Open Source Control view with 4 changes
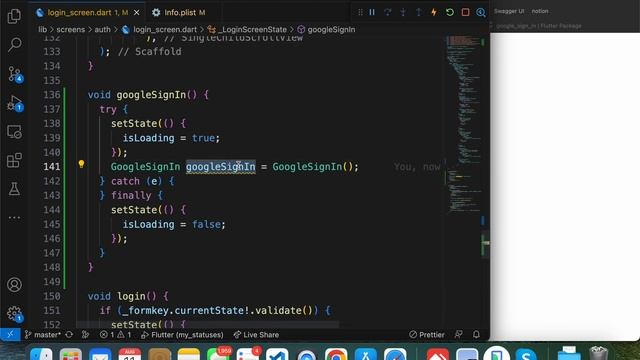Image resolution: width=640 pixels, height=360 pixels. pos(15,74)
